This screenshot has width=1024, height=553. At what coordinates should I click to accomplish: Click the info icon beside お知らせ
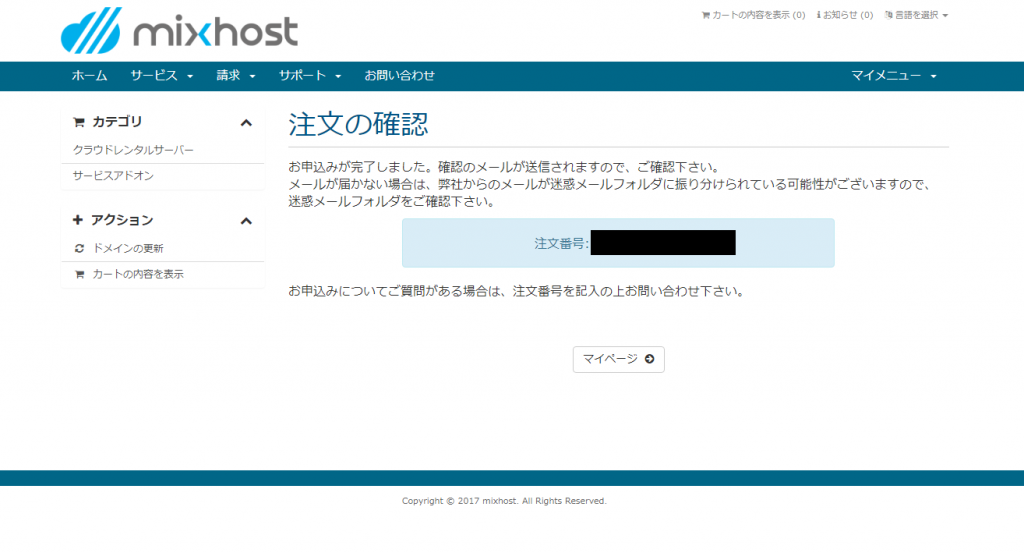coord(819,15)
